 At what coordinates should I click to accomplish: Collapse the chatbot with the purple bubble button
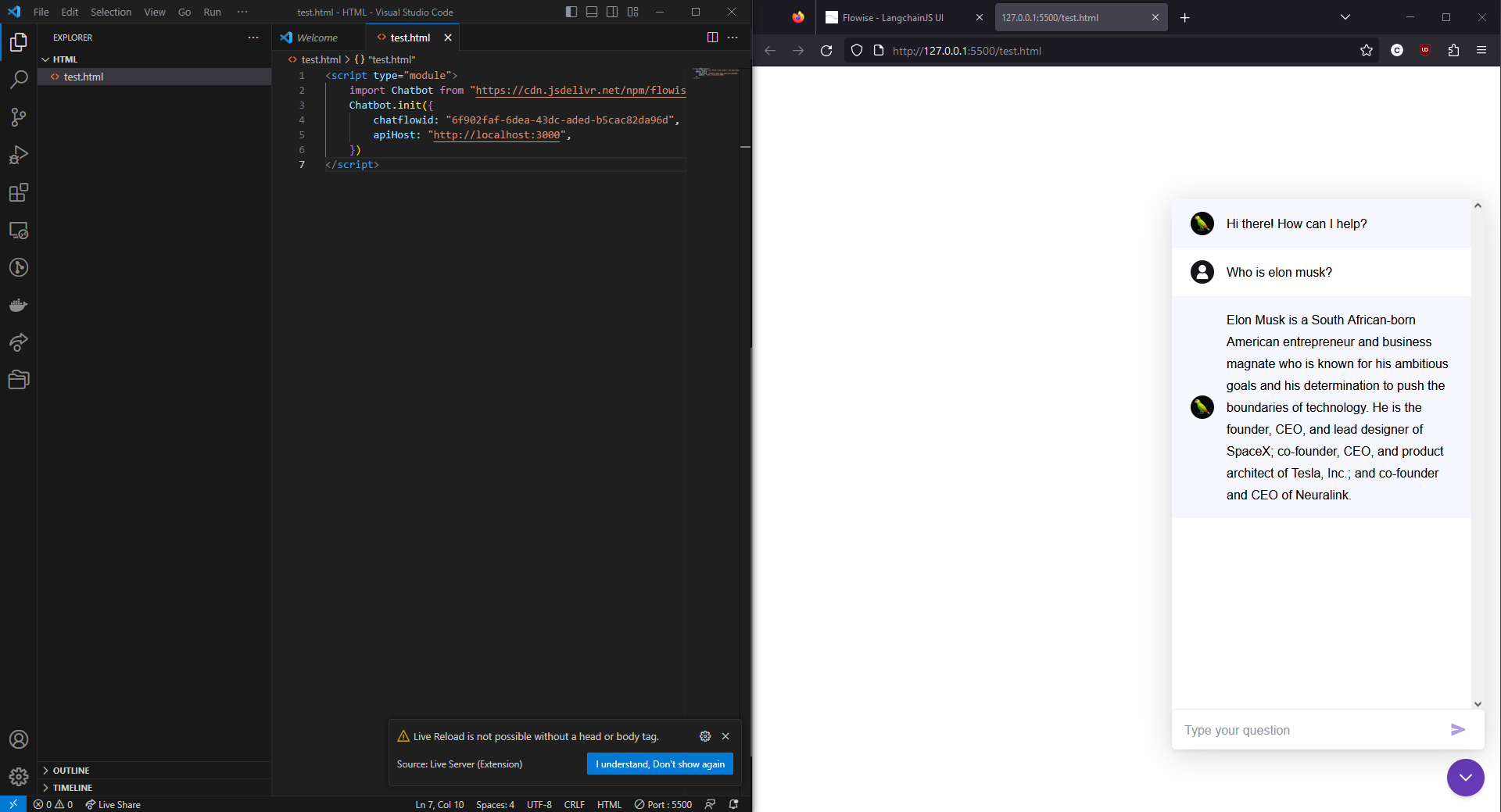[1465, 778]
